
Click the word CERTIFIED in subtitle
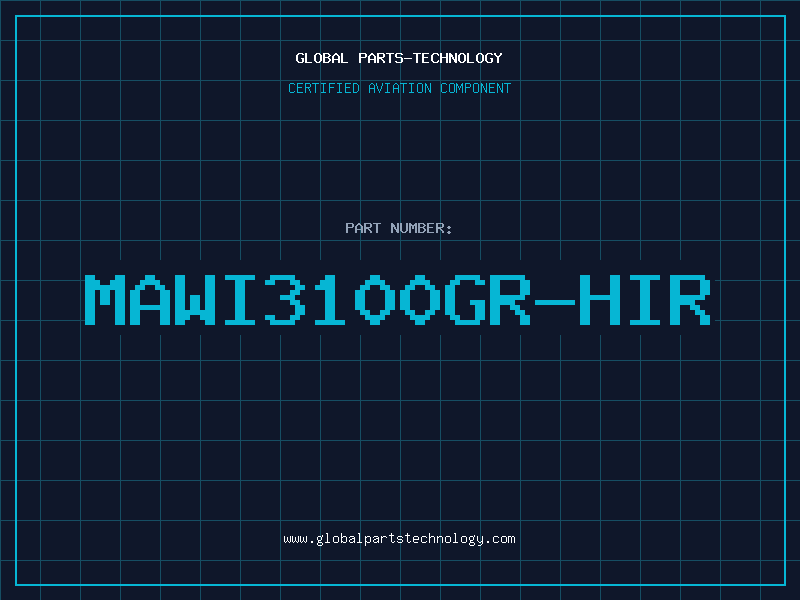click(x=324, y=88)
